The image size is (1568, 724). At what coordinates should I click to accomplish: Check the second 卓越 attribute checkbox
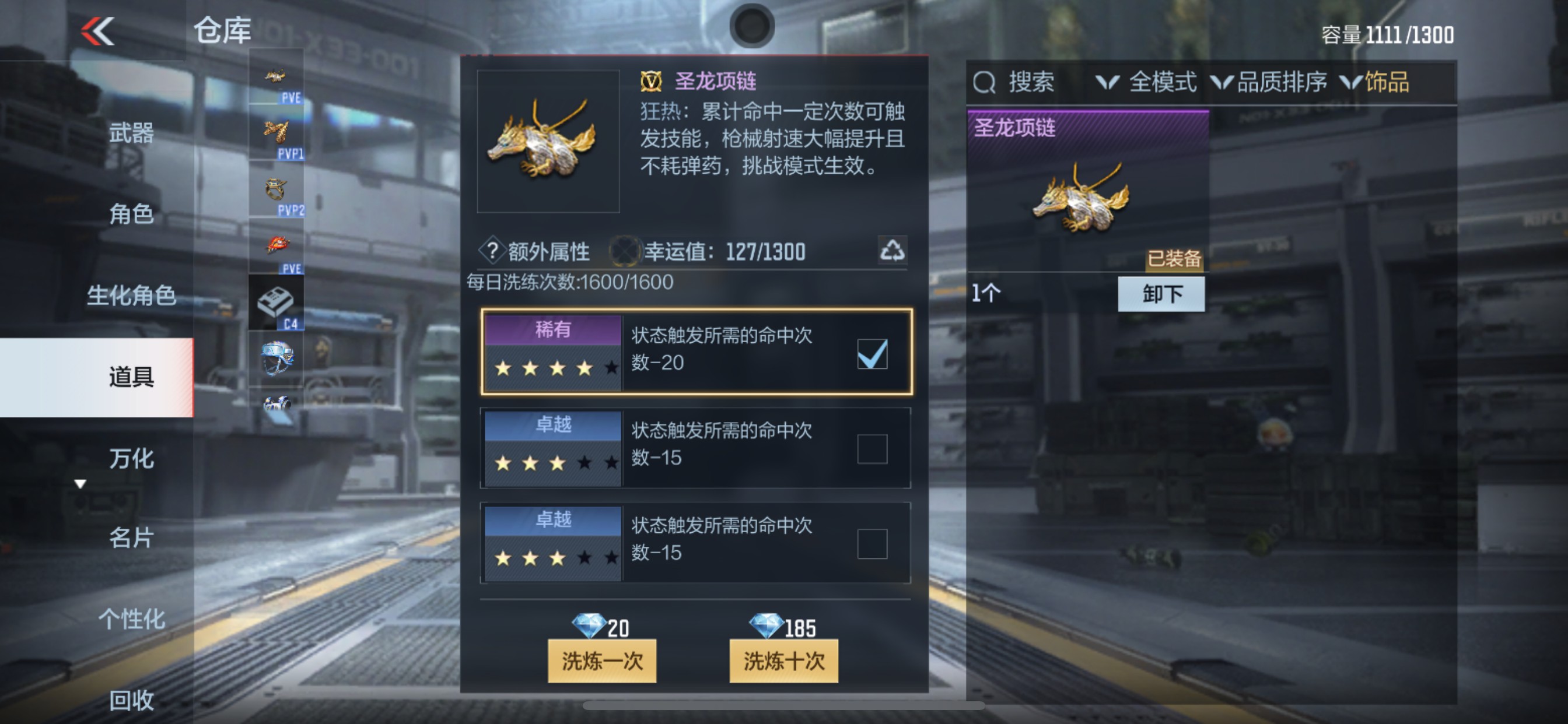coord(871,544)
